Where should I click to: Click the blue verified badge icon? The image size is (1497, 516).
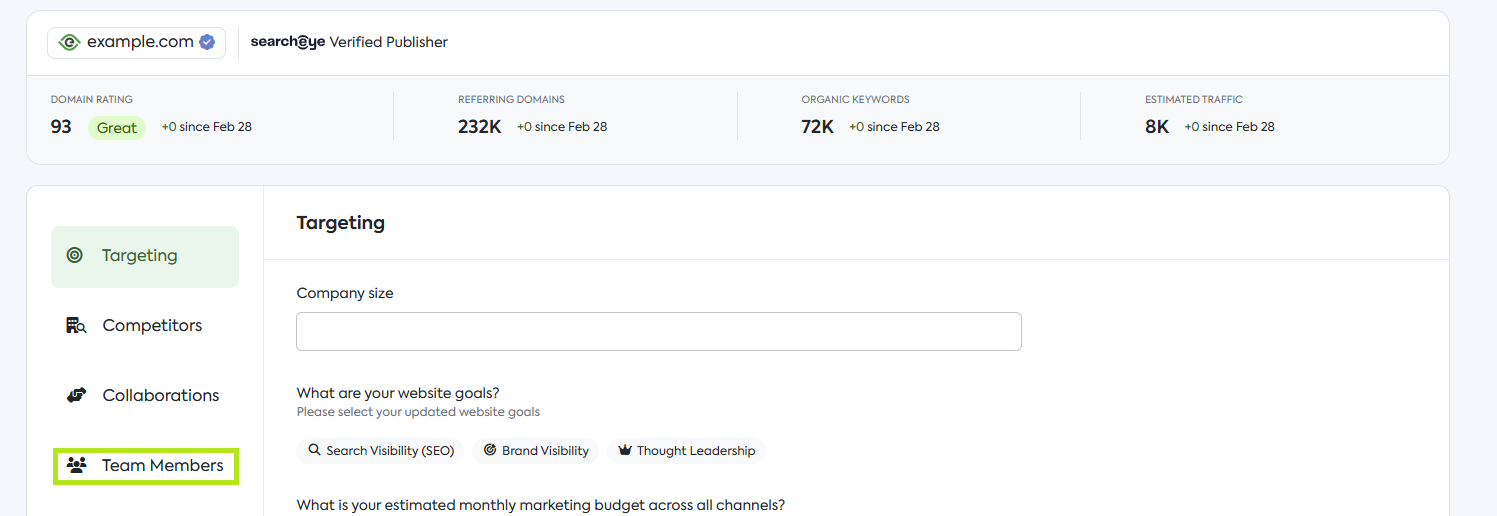coord(207,42)
